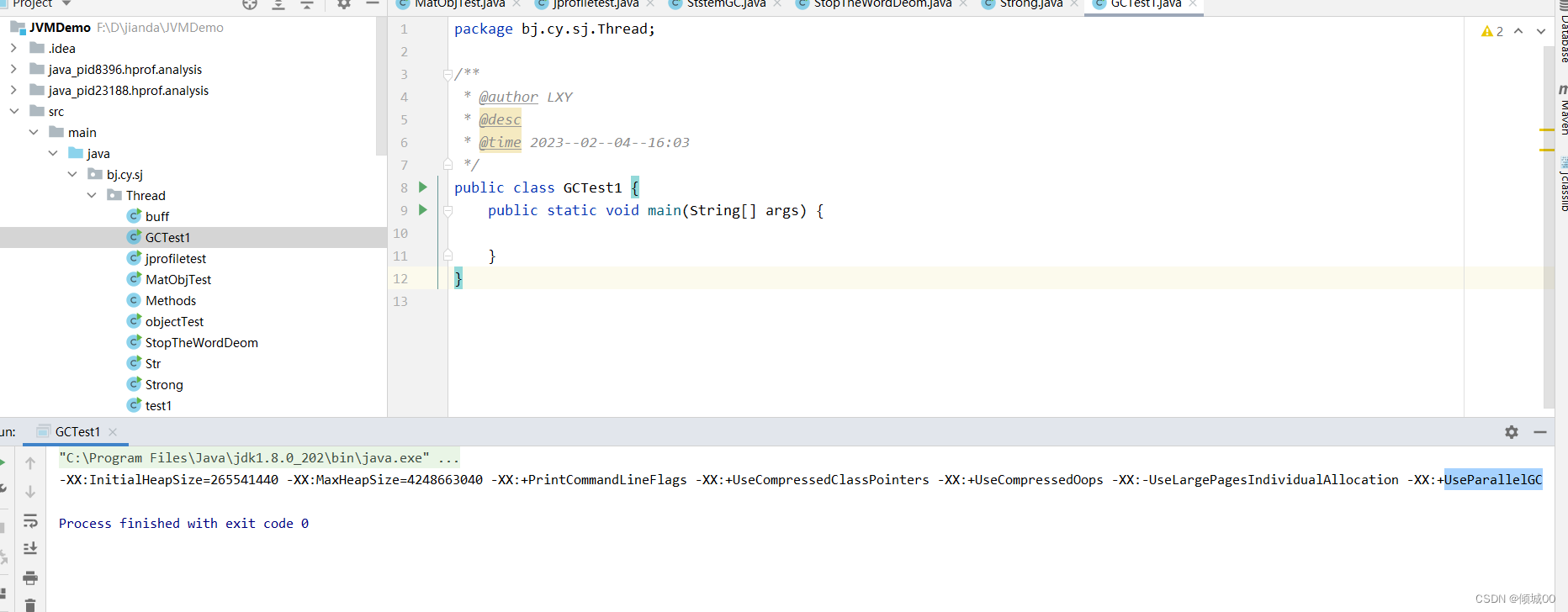Hide the Run tool window

click(x=1540, y=431)
